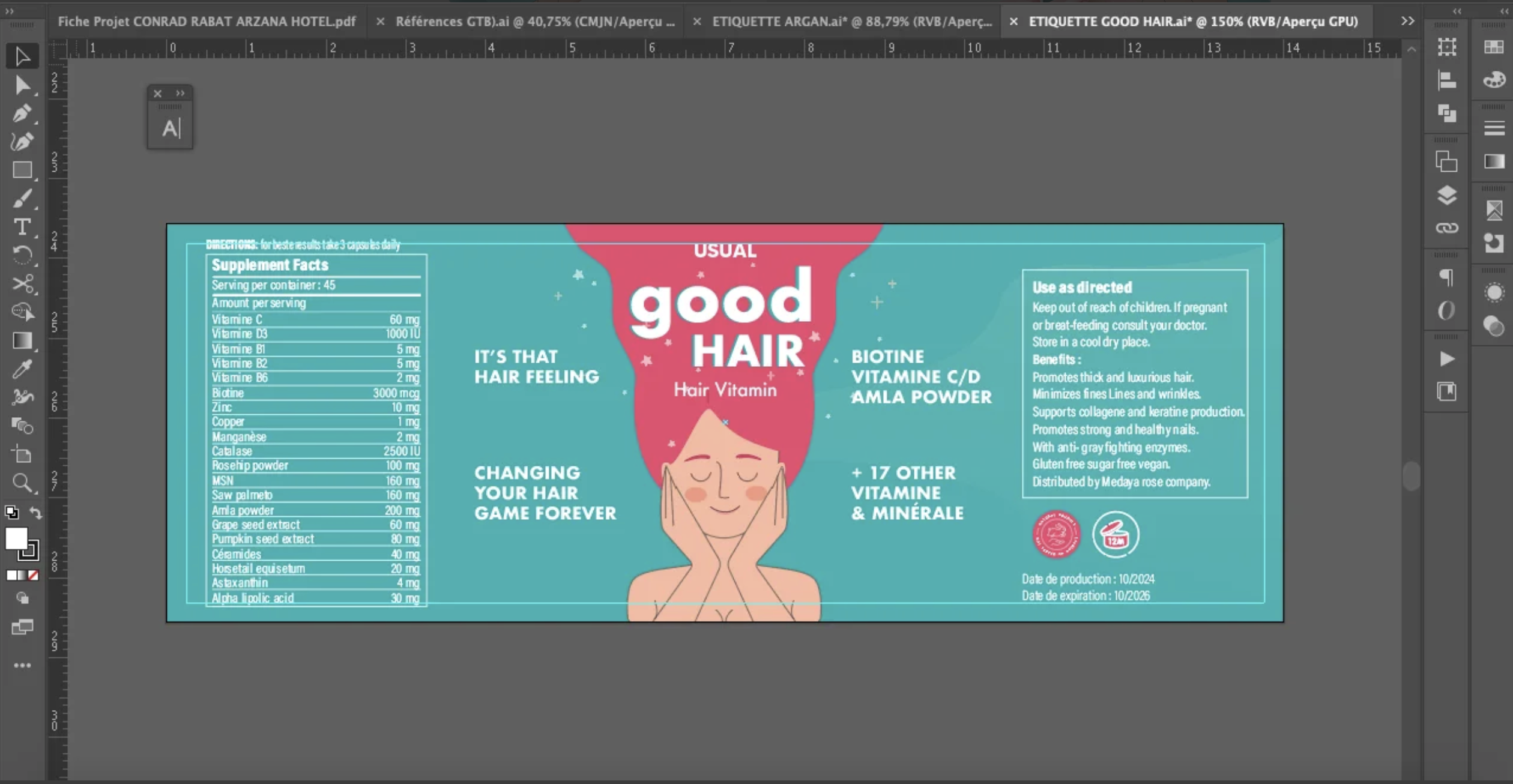Set paint to None red-slash box
The image size is (1513, 784).
pos(34,575)
